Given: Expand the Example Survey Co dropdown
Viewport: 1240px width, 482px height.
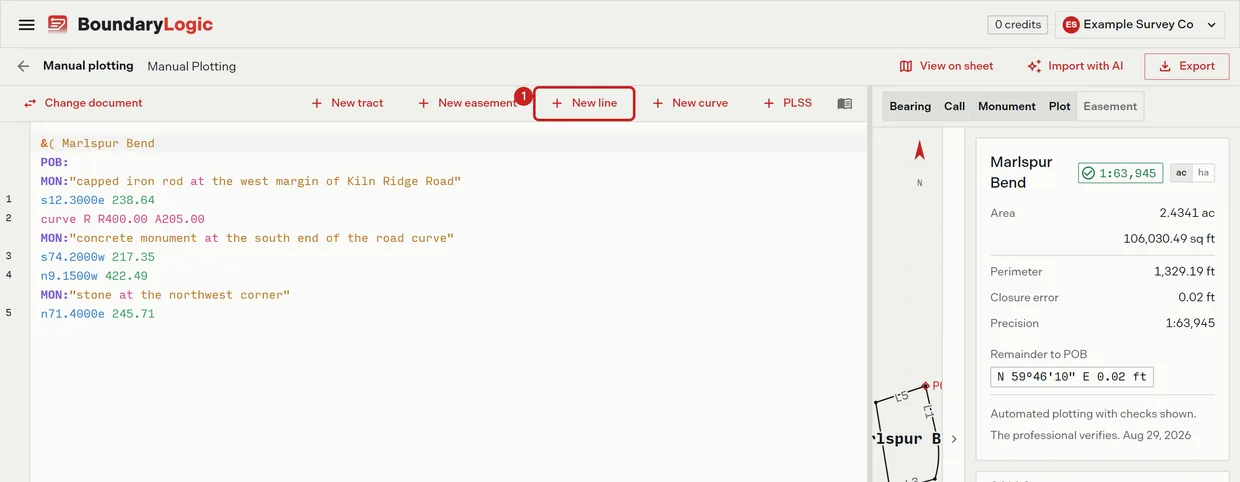Looking at the screenshot, I should click(1140, 25).
